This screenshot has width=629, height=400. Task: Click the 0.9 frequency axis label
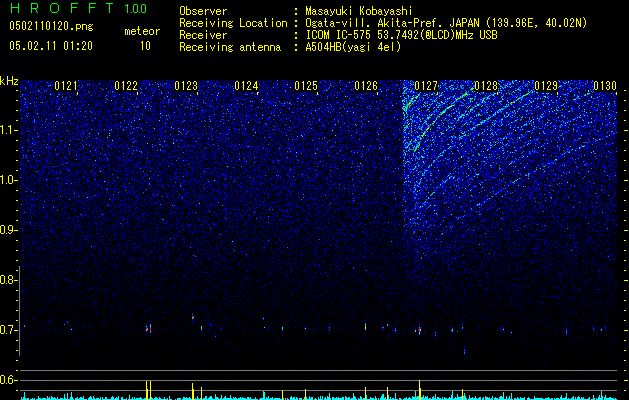(x=8, y=230)
